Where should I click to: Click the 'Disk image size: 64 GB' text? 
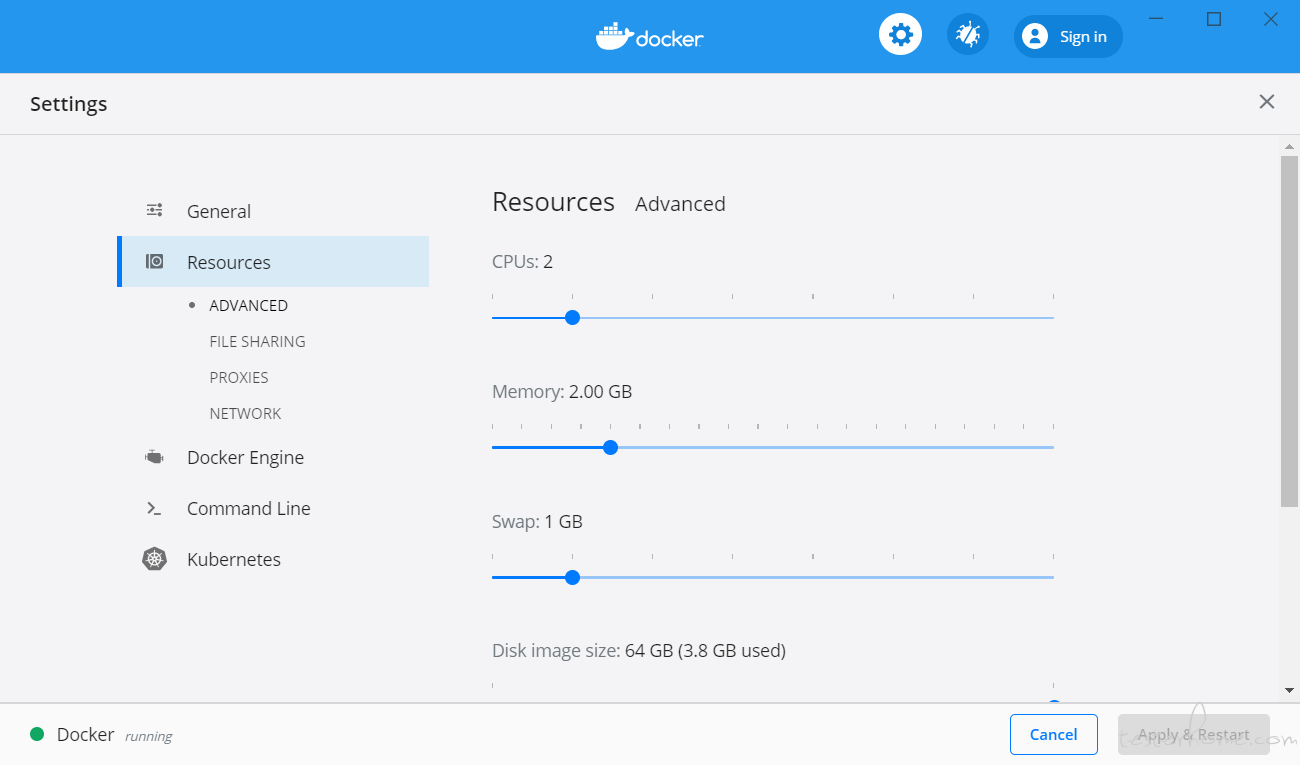pos(582,651)
